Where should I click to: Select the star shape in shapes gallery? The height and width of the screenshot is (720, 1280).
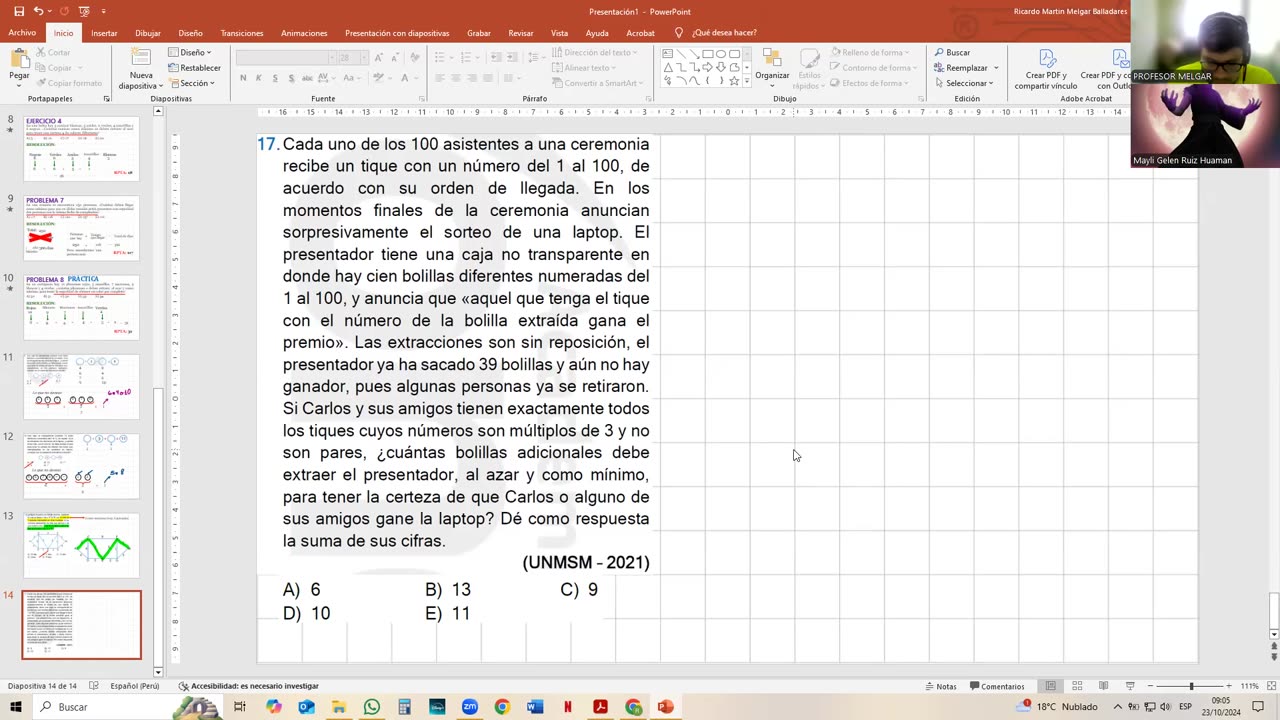point(734,81)
